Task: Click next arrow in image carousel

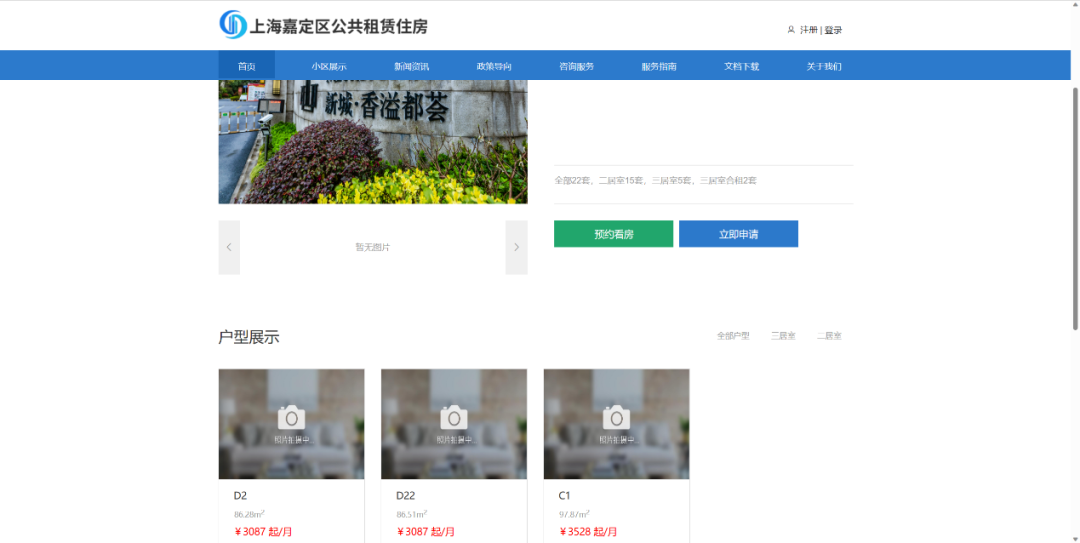Action: pos(516,247)
